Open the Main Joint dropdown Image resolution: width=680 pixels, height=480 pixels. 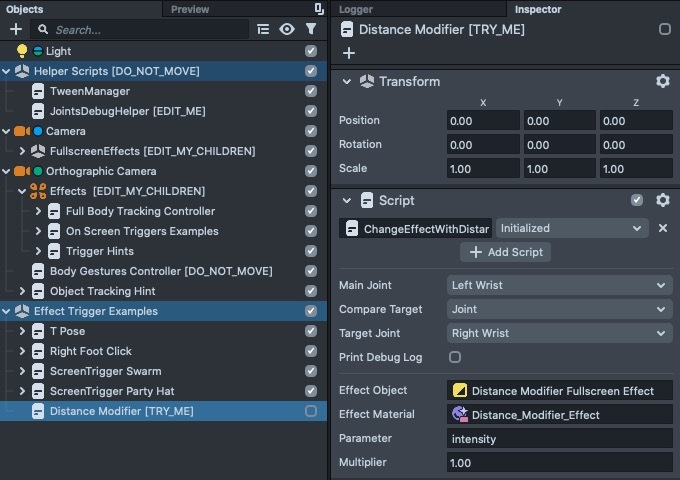tap(559, 285)
